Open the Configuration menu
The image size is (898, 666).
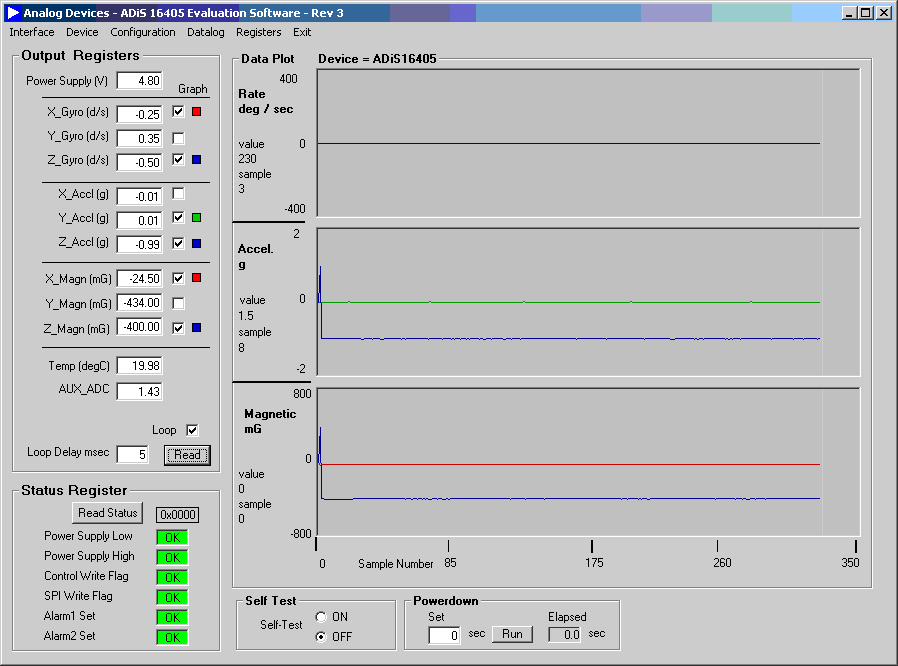click(143, 32)
